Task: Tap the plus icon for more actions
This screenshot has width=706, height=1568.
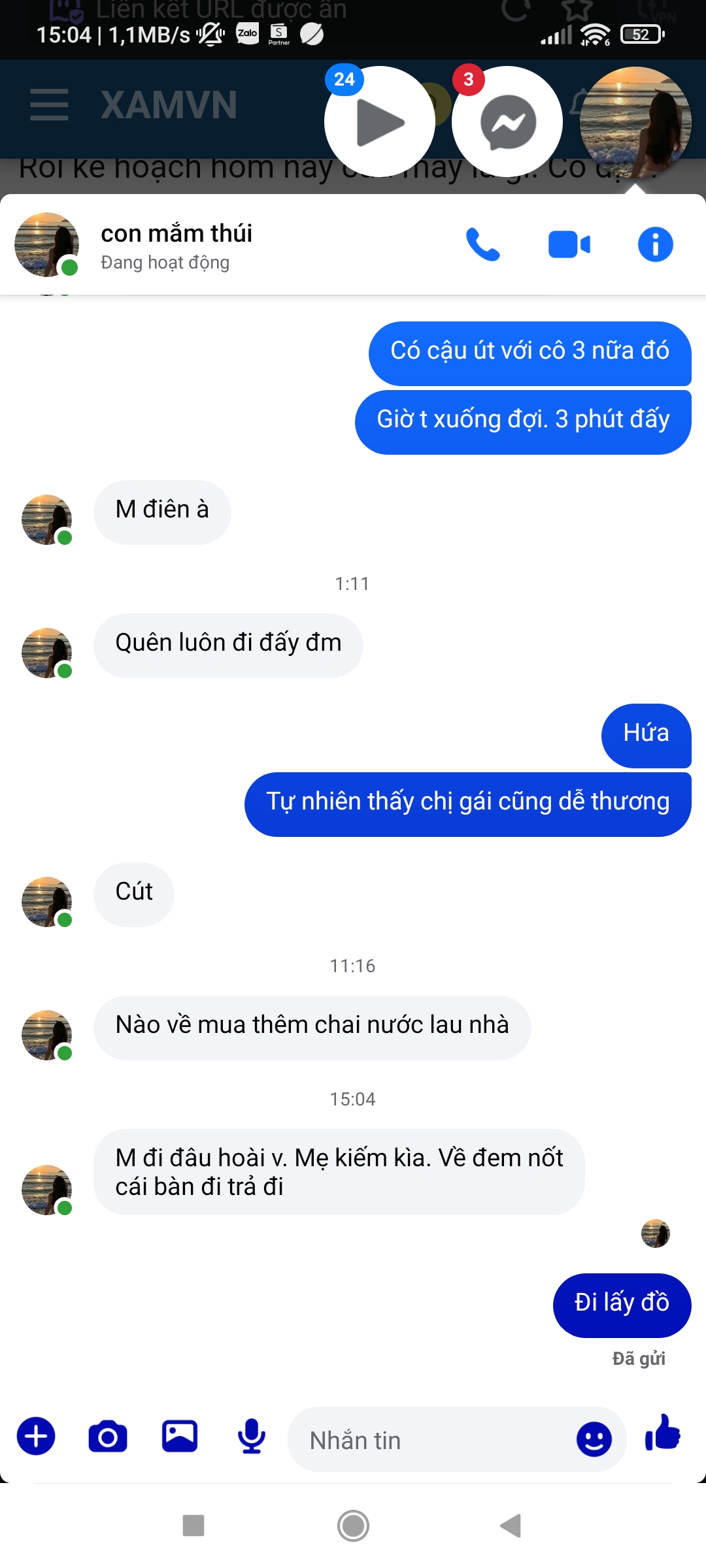Action: pos(36,1437)
